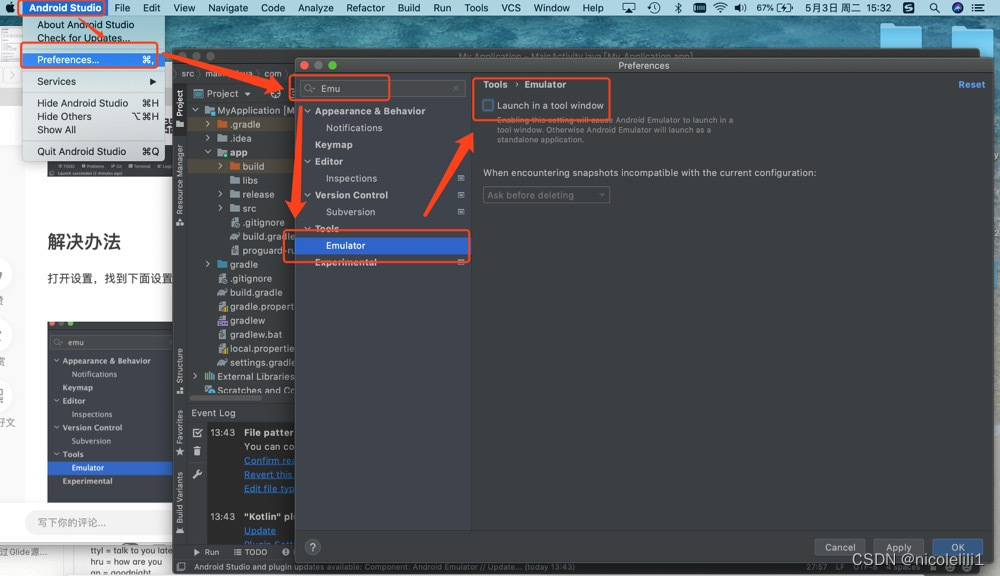Screen dimensions: 1000x576
Task: Expand the .idea folder in project tree
Action: point(208,138)
